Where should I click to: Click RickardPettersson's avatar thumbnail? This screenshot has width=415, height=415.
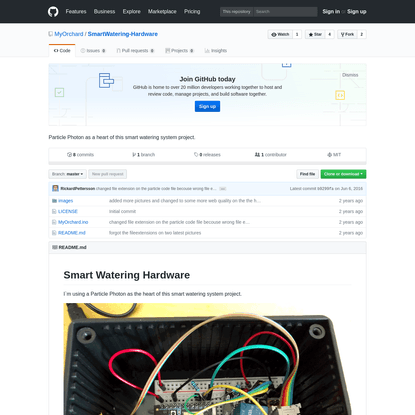[55, 188]
